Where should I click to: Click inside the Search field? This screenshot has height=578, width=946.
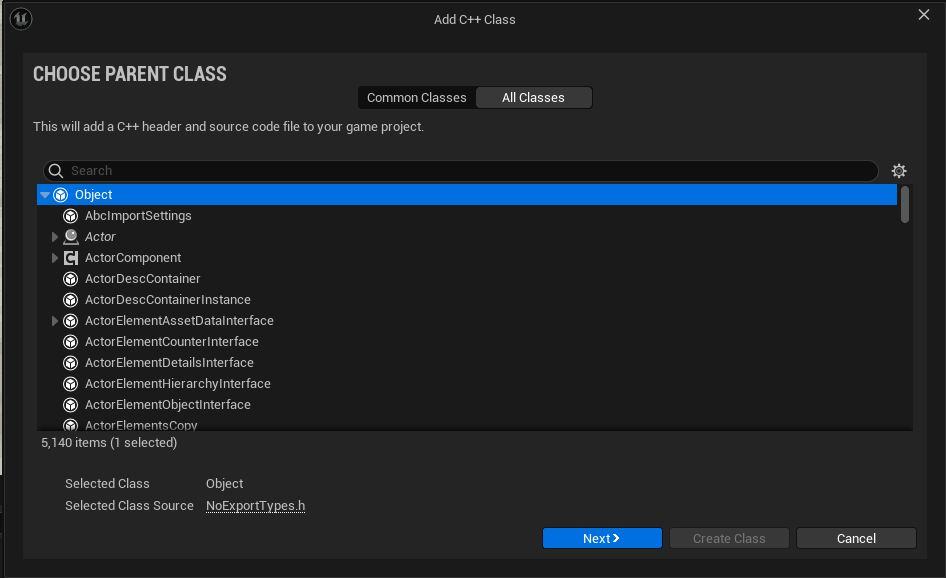point(400,170)
